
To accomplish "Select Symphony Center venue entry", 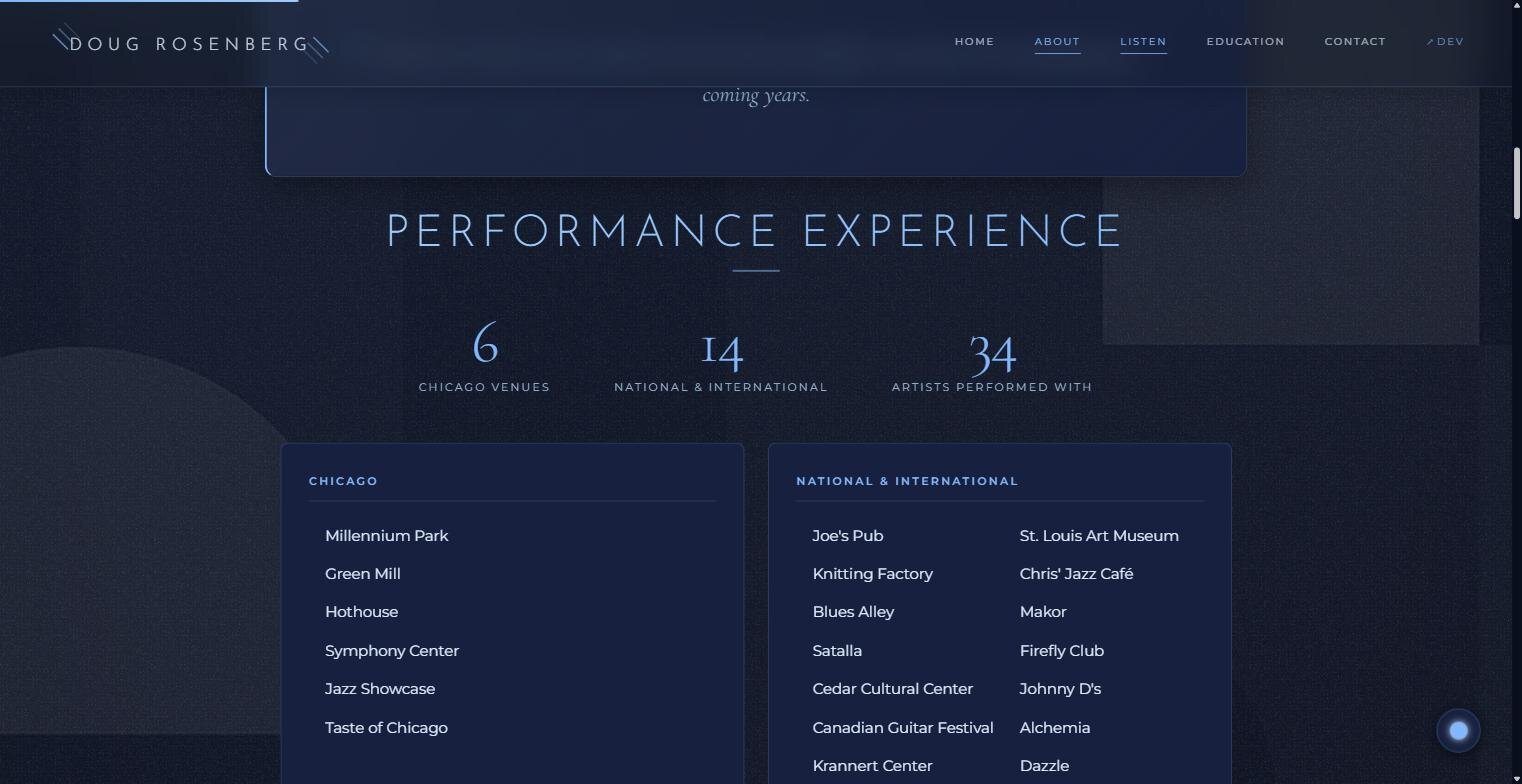I will tap(392, 651).
